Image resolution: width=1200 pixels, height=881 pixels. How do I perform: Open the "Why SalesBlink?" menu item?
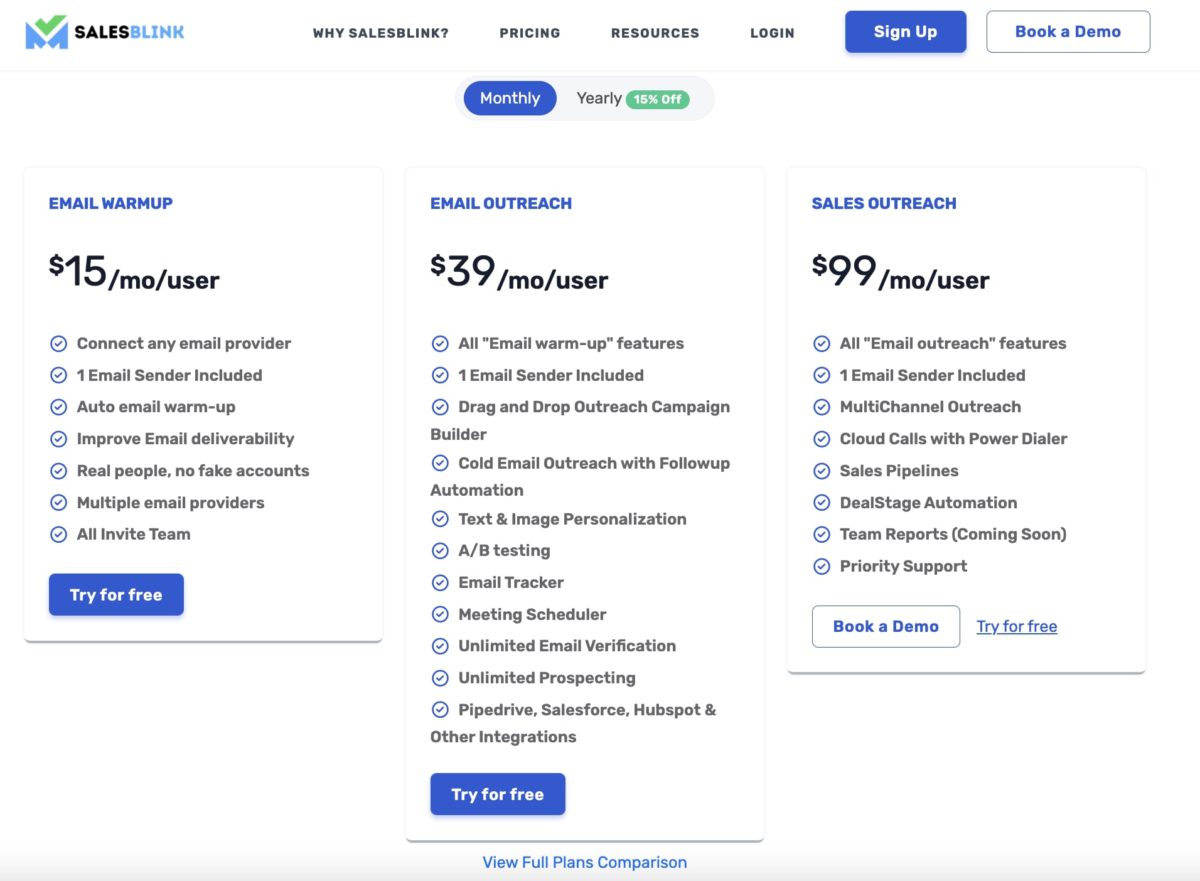[380, 33]
